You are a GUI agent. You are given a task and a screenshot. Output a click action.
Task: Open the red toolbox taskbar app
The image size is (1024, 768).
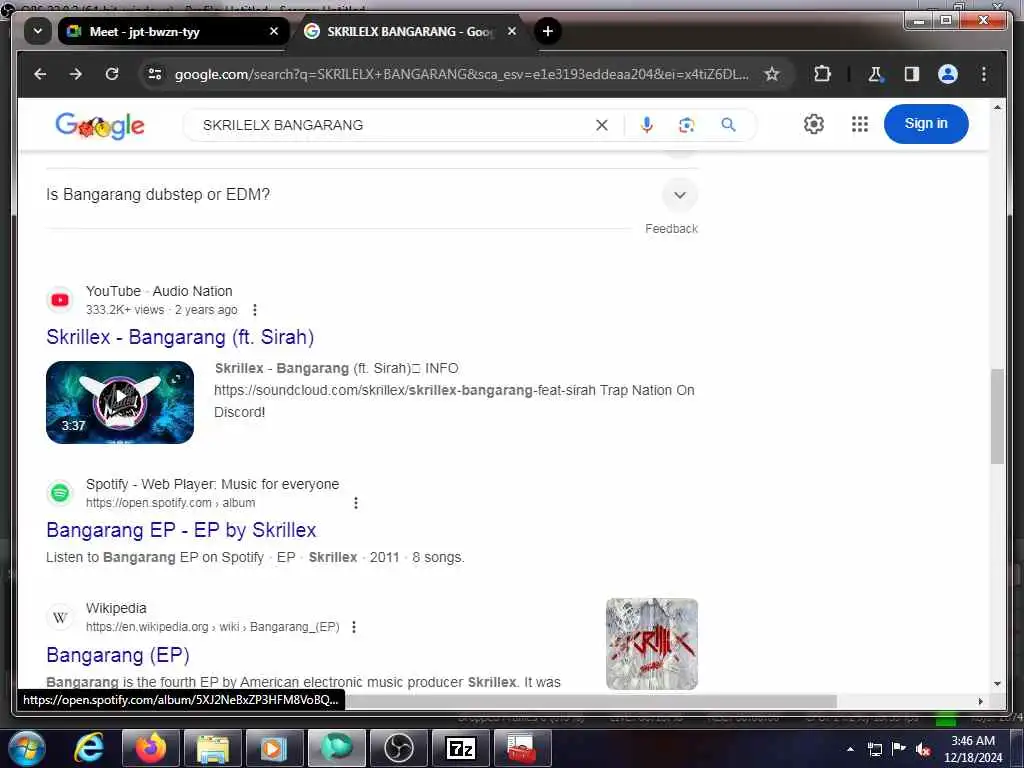[x=522, y=748]
